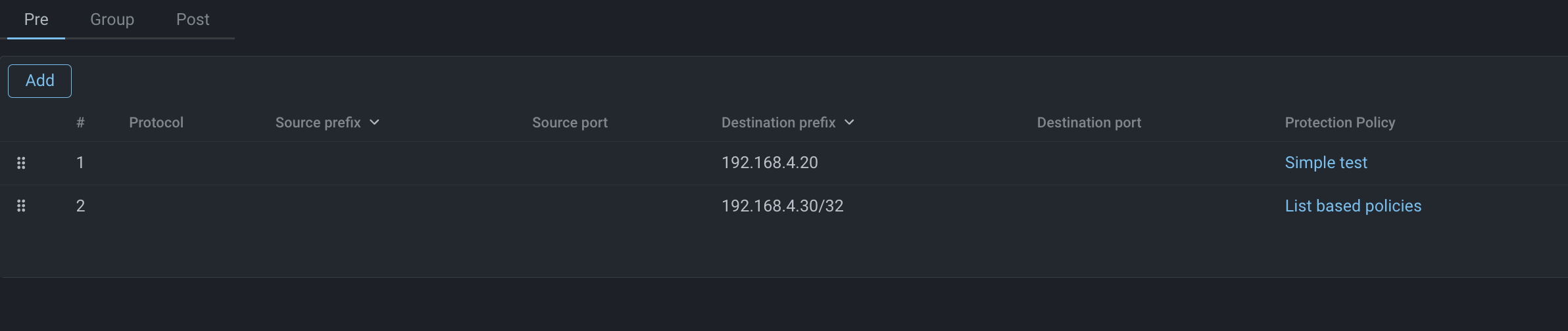The height and width of the screenshot is (331, 1568).
Task: Open the Simple test policy link
Action: click(x=1325, y=163)
